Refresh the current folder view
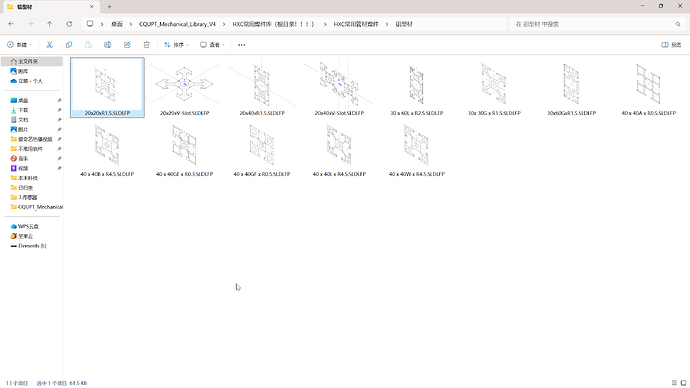Image resolution: width=690 pixels, height=388 pixels. click(x=69, y=24)
